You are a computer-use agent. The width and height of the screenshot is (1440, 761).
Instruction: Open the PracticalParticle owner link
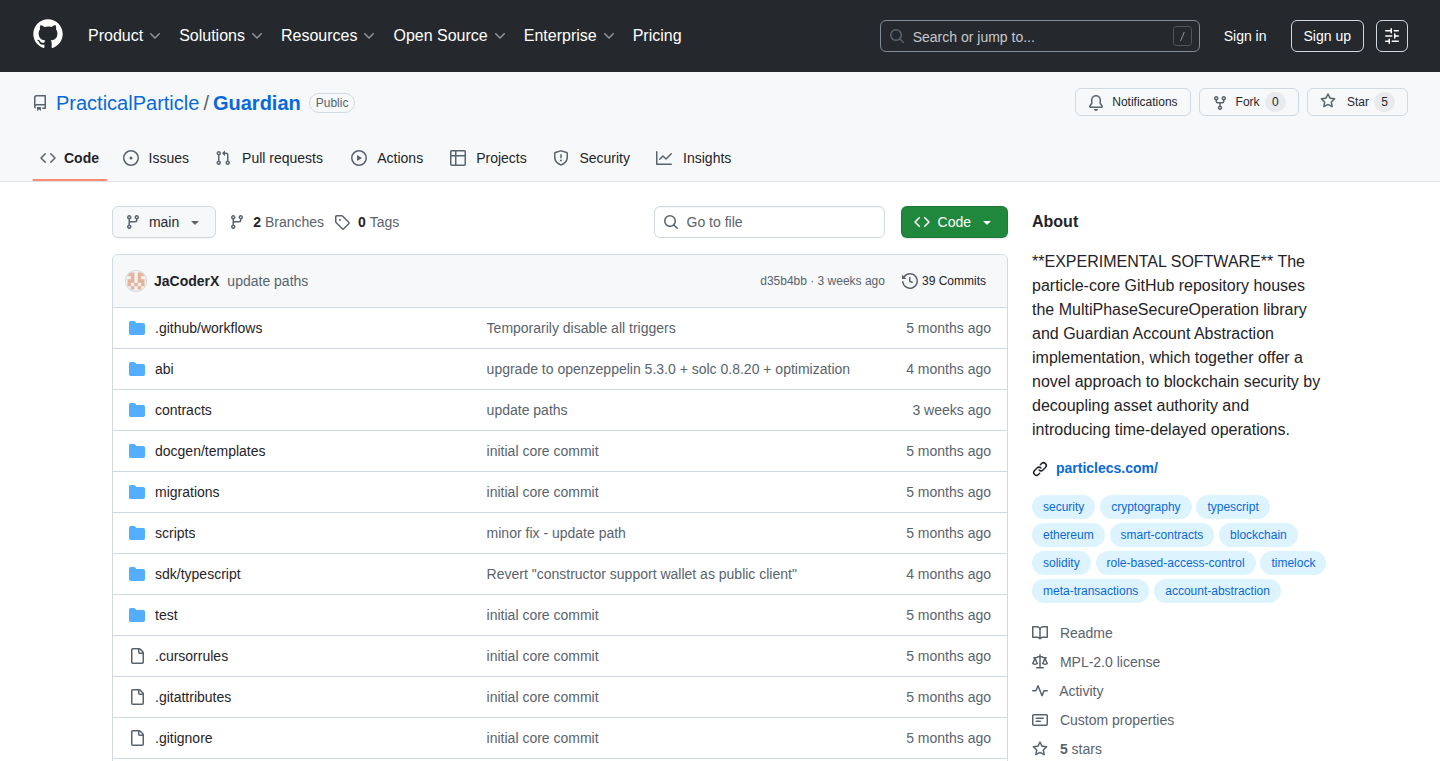pyautogui.click(x=128, y=103)
